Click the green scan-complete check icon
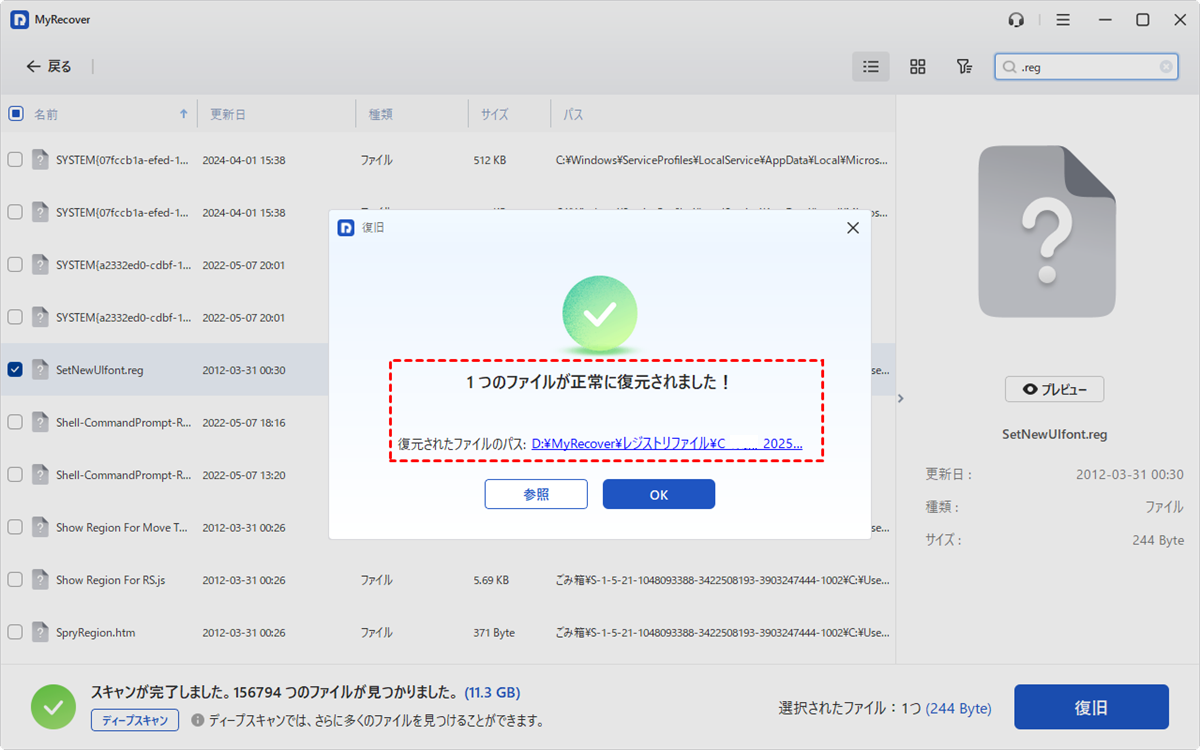Screen dimensions: 1200x750 point(53,707)
